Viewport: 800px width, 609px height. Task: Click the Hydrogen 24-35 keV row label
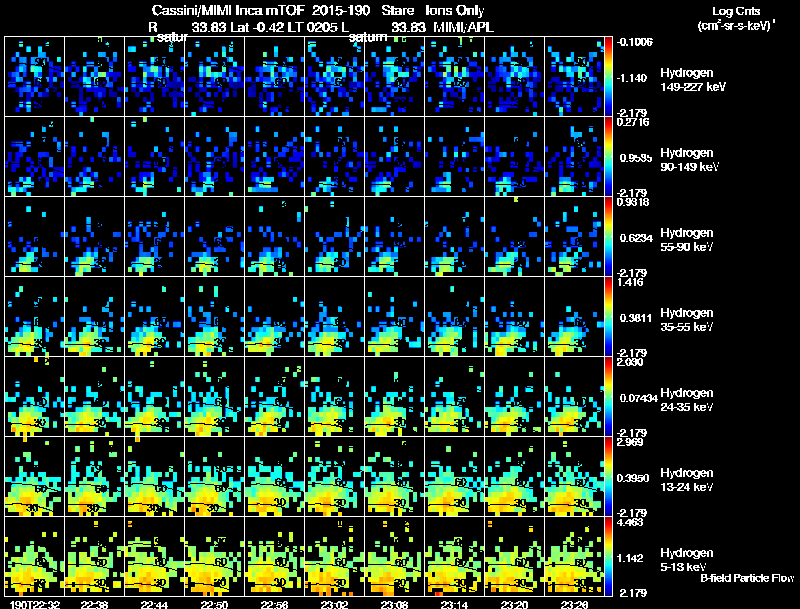(687, 400)
